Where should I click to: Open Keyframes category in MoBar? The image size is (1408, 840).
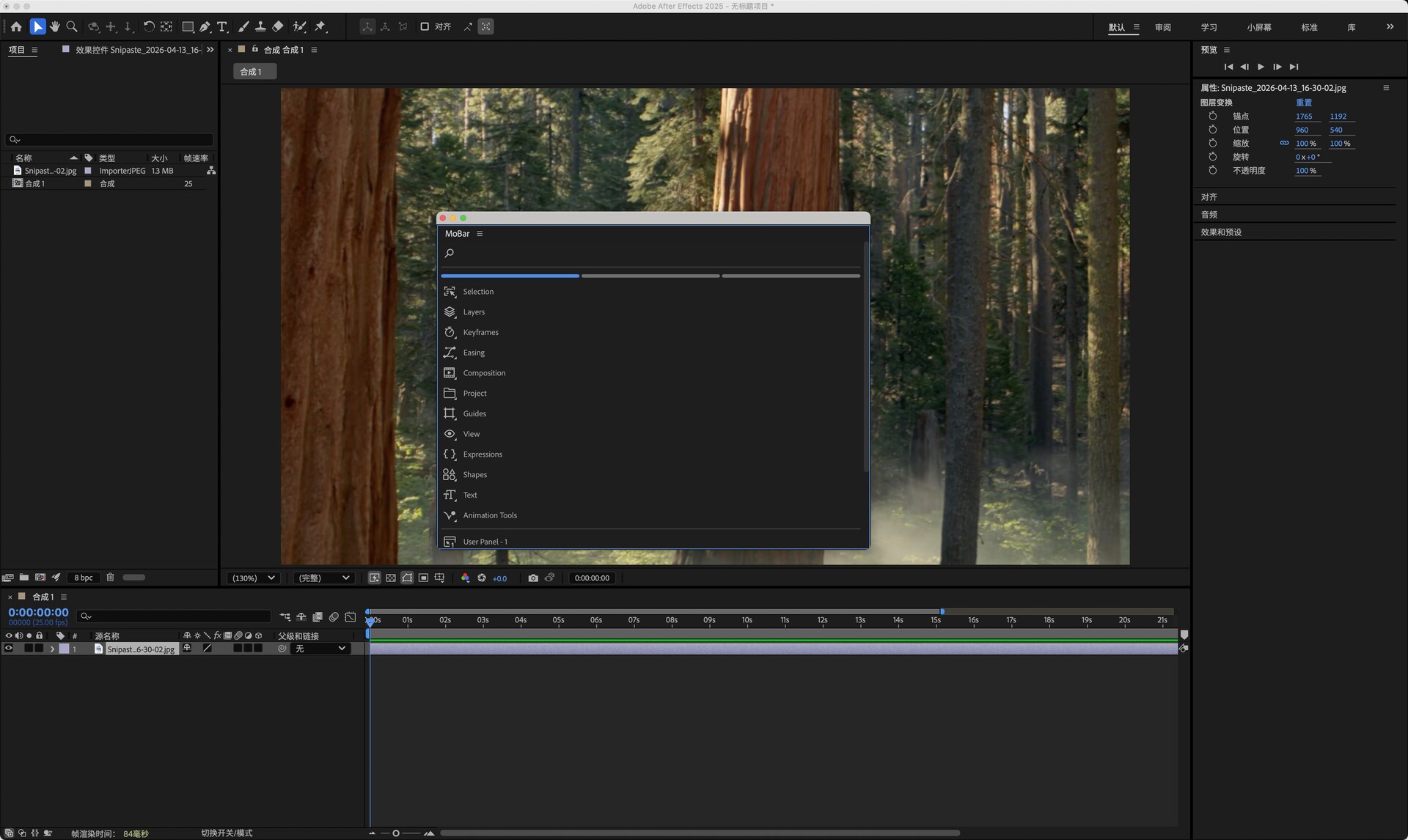pyautogui.click(x=480, y=332)
